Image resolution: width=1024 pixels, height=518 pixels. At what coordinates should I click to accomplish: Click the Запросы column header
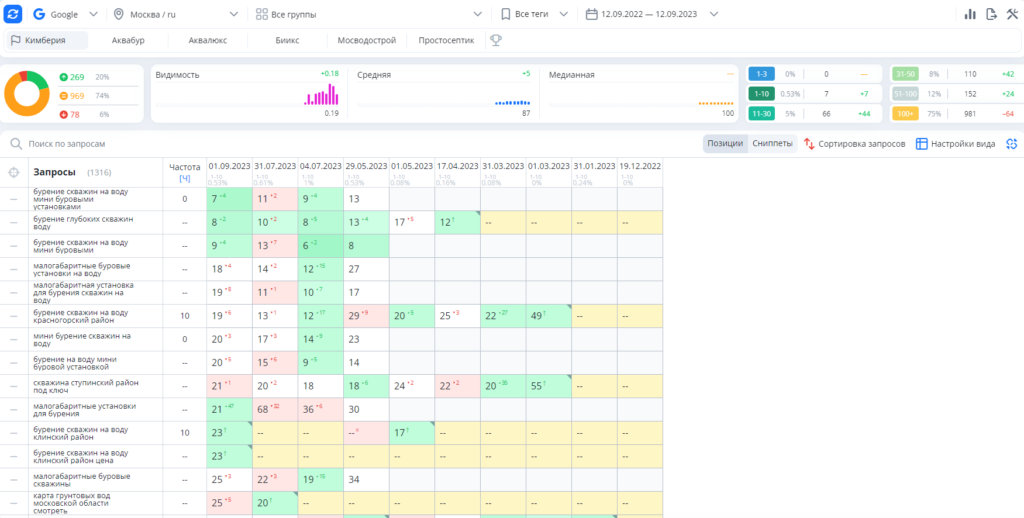coord(54,172)
